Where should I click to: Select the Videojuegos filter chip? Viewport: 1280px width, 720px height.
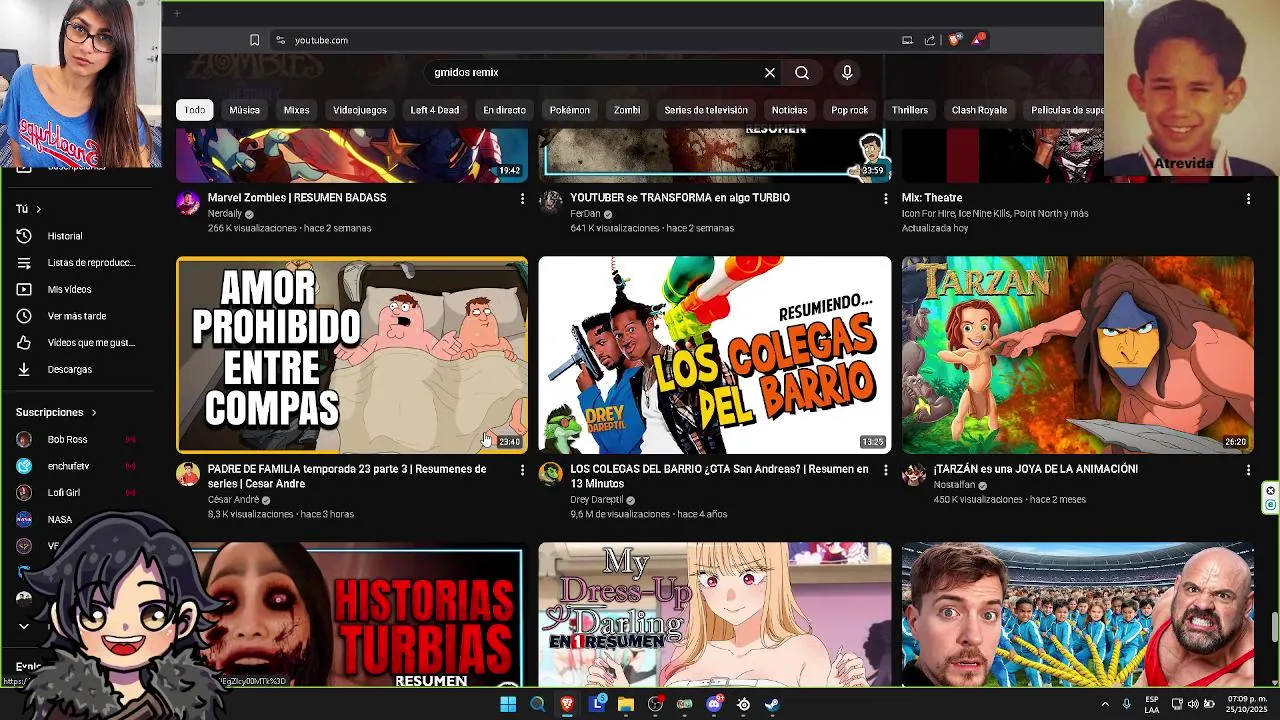360,110
